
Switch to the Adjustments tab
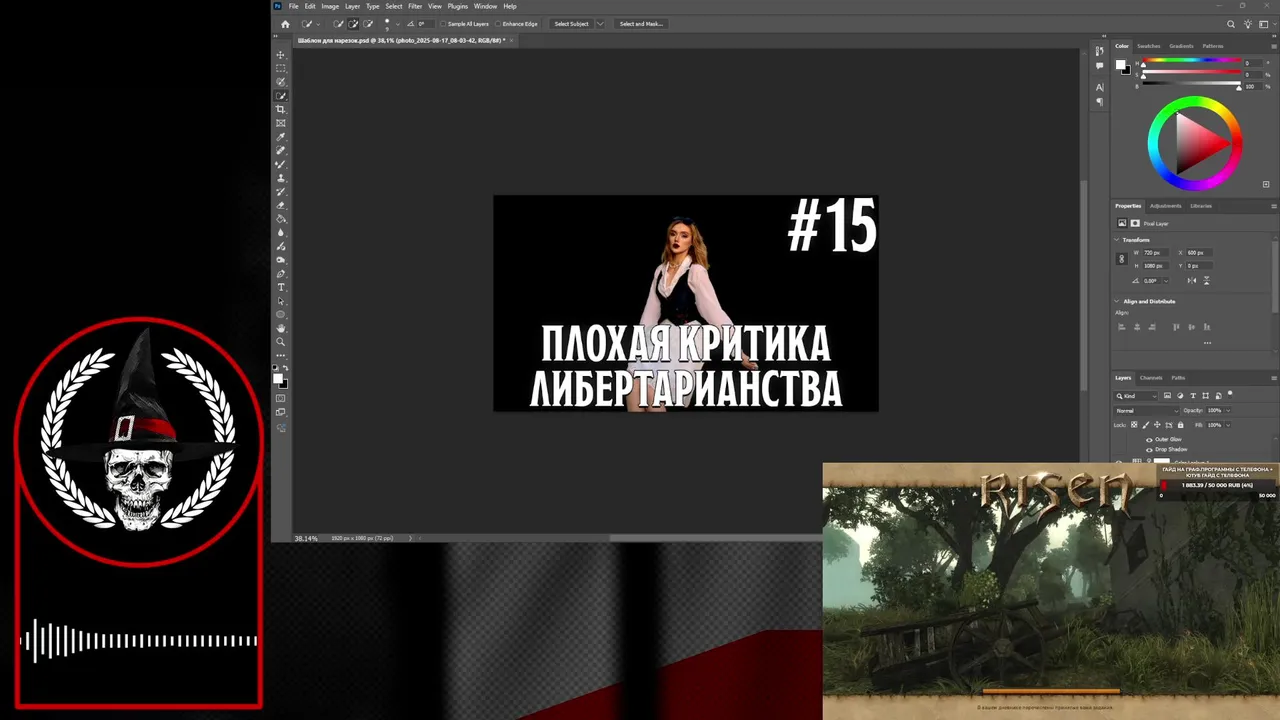[1165, 206]
